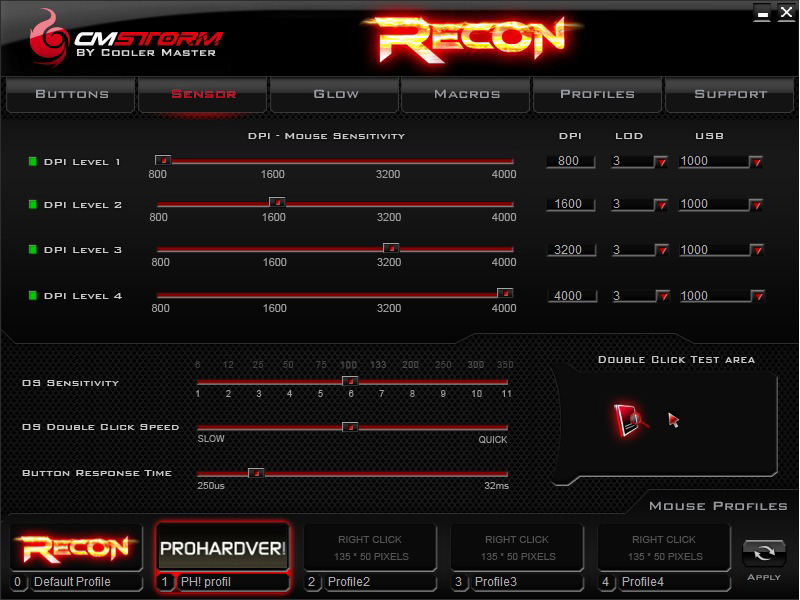
Task: Click the OS Double Click Speed slider handle
Action: 350,427
